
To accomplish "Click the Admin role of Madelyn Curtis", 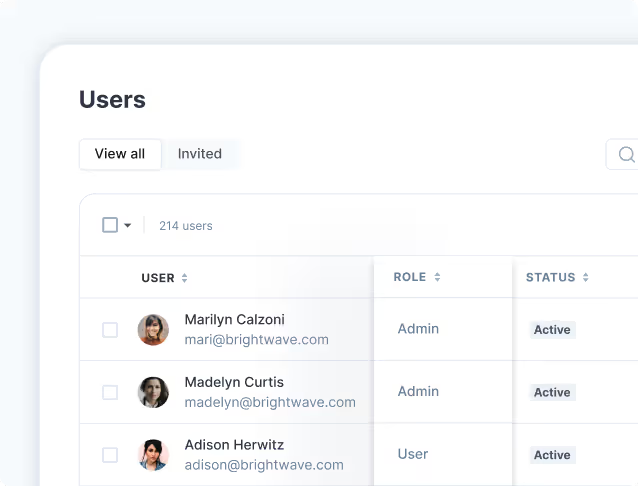I will point(418,391).
